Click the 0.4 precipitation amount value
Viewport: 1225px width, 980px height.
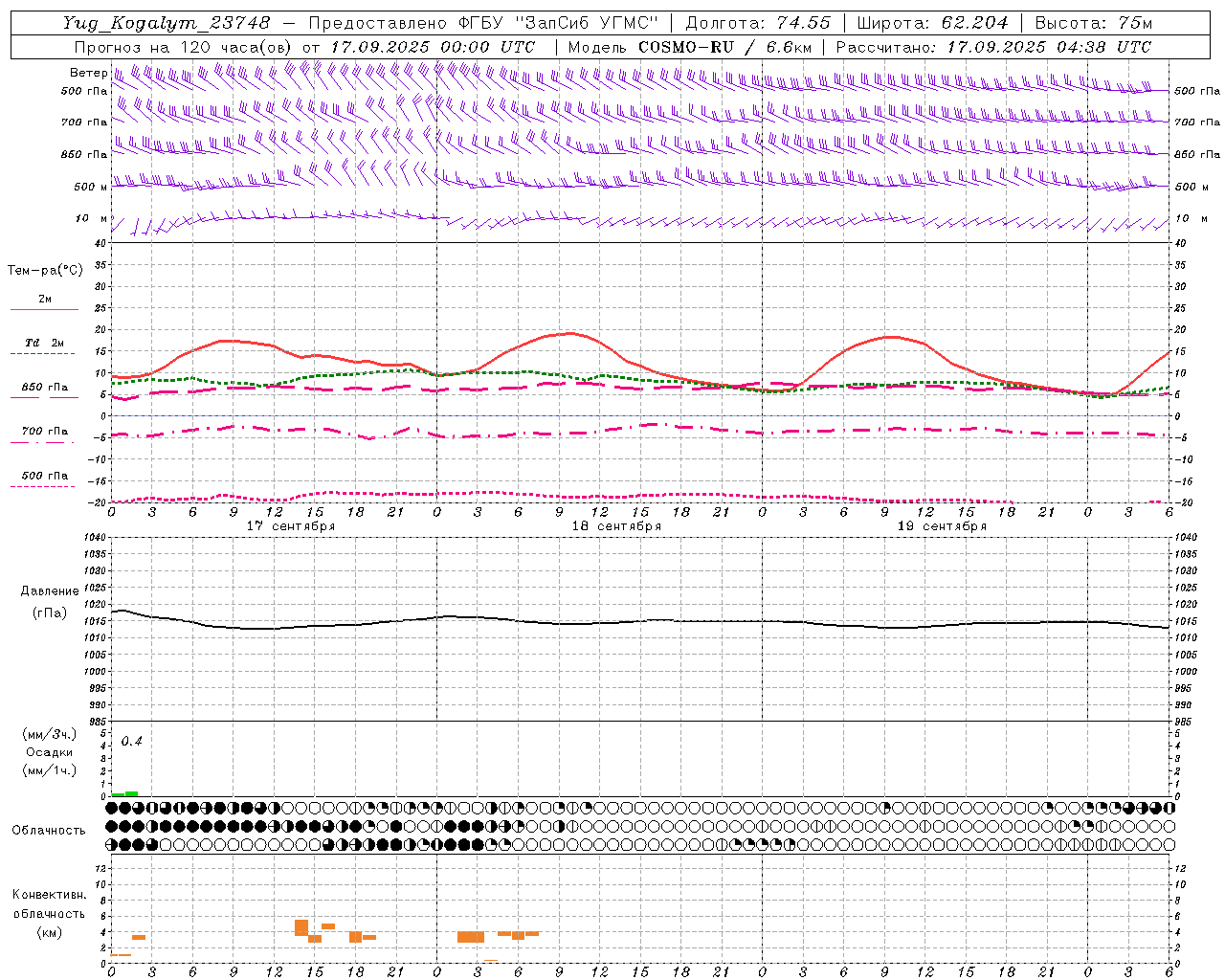(131, 742)
